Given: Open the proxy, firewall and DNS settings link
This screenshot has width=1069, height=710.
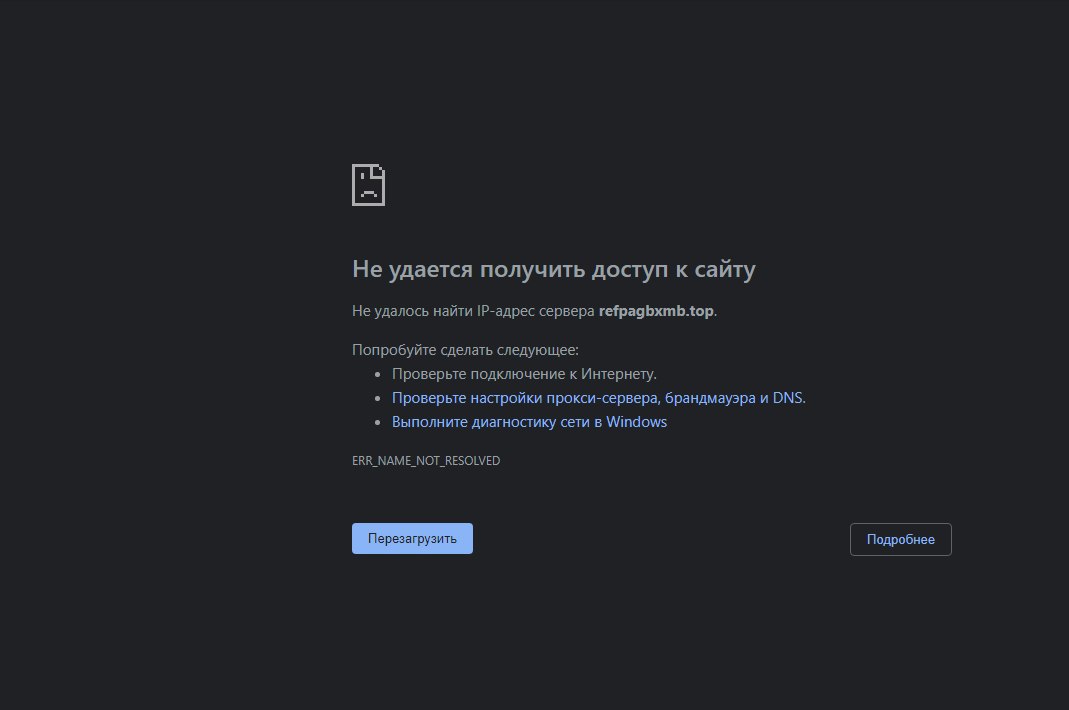Looking at the screenshot, I should click(598, 398).
